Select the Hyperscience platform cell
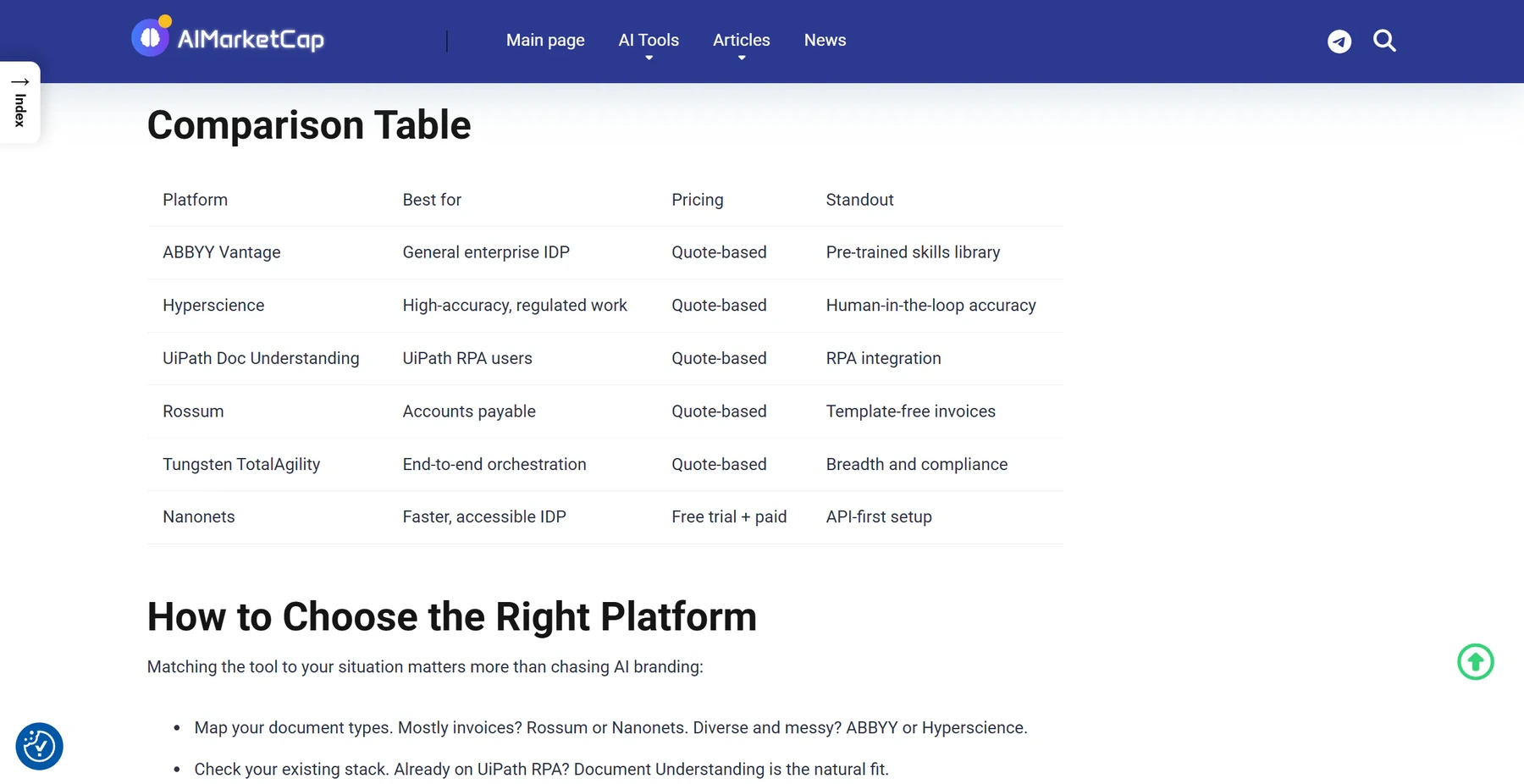Screen dimensions: 1524x784 point(213,306)
